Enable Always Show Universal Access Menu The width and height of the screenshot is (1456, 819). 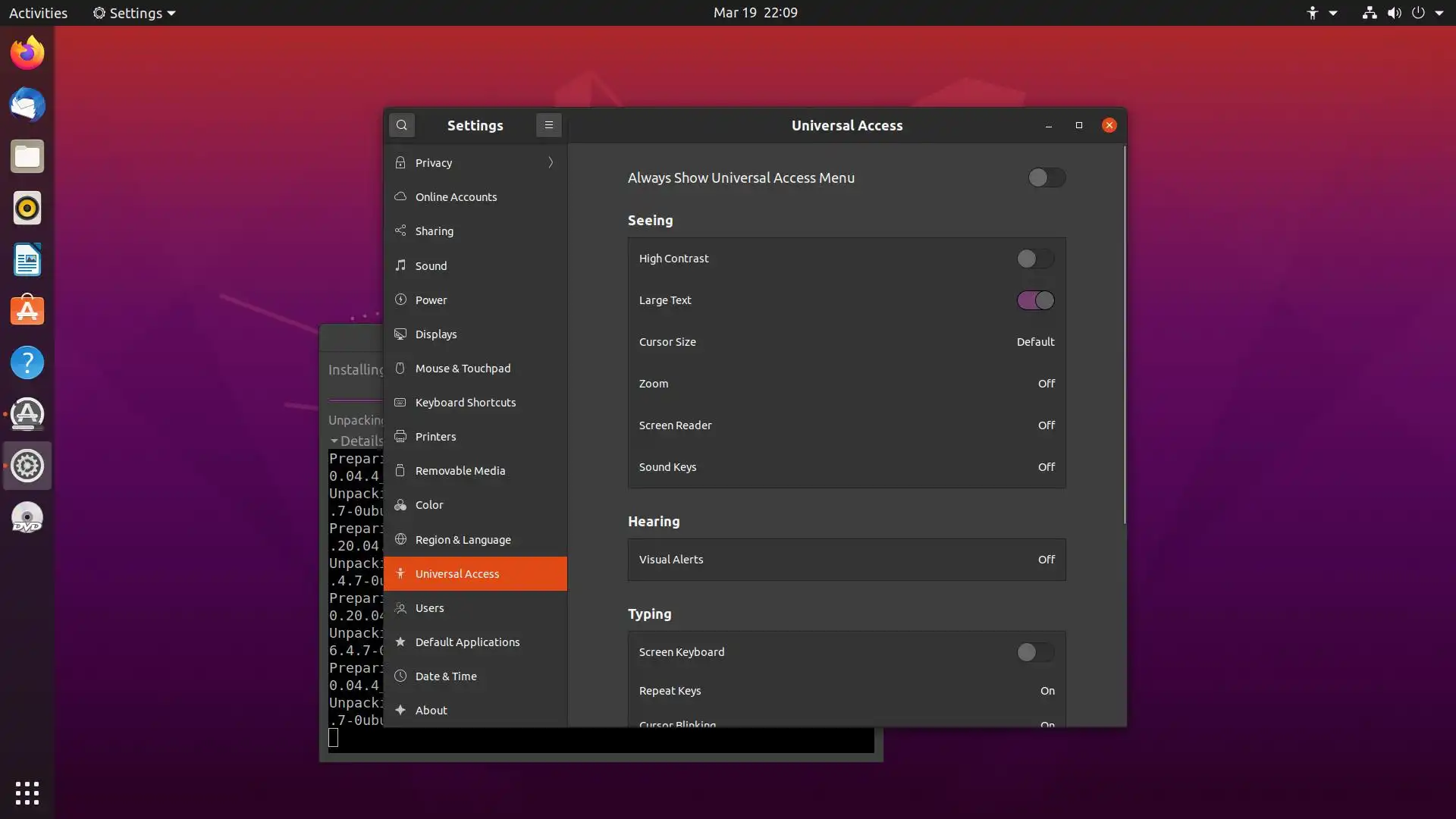click(1046, 177)
